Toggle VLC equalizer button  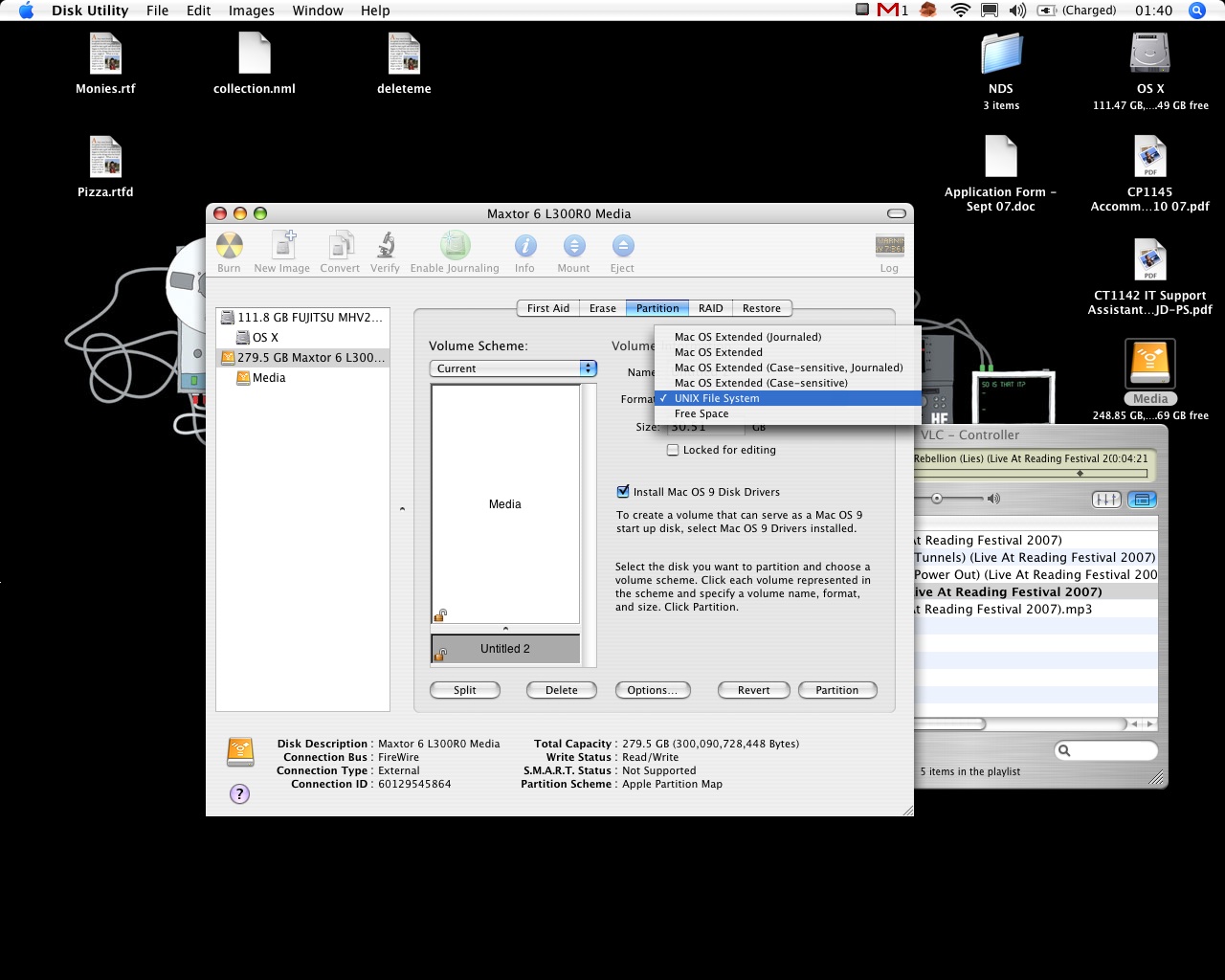click(1105, 499)
